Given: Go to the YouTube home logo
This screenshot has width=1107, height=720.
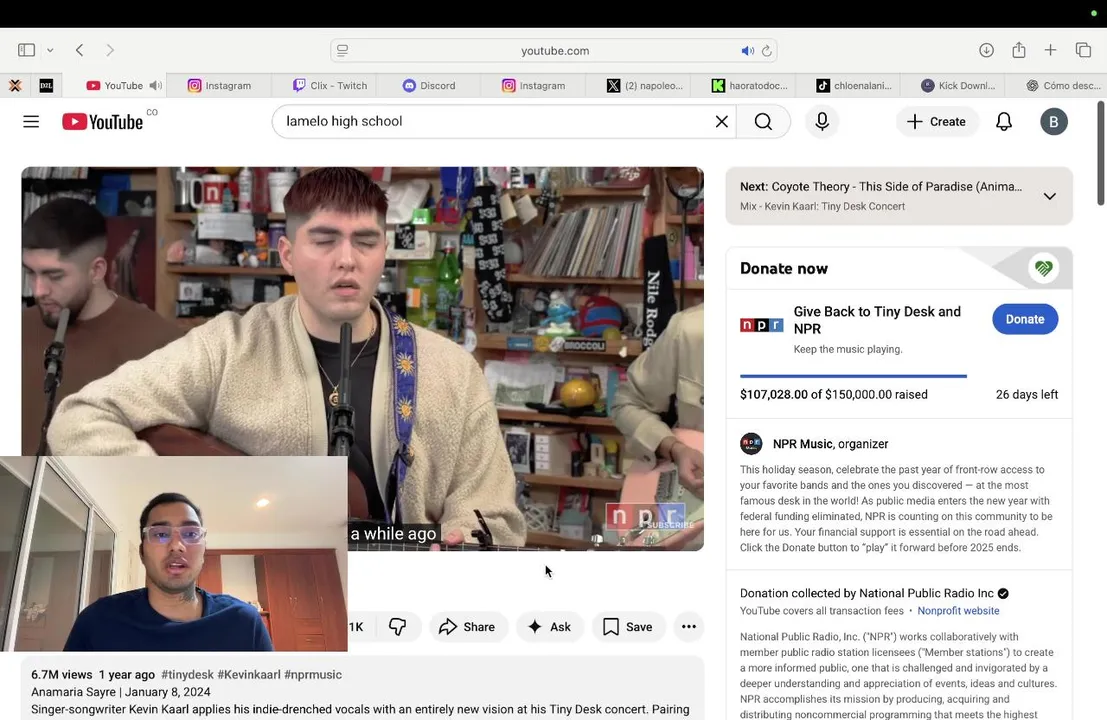Looking at the screenshot, I should click(x=102, y=121).
